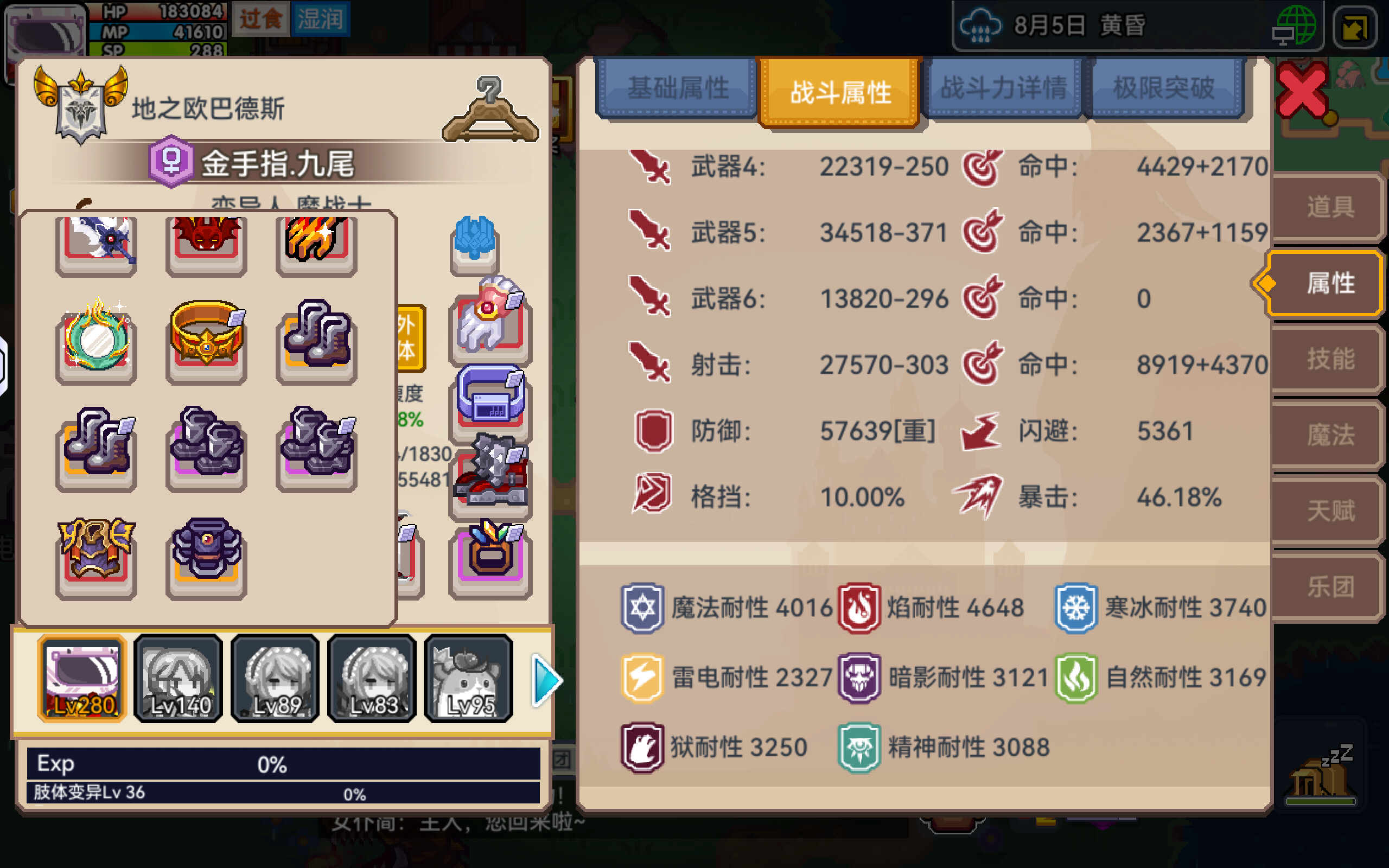The height and width of the screenshot is (868, 1389).
Task: Open the 极限突破 tab
Action: tap(1164, 88)
